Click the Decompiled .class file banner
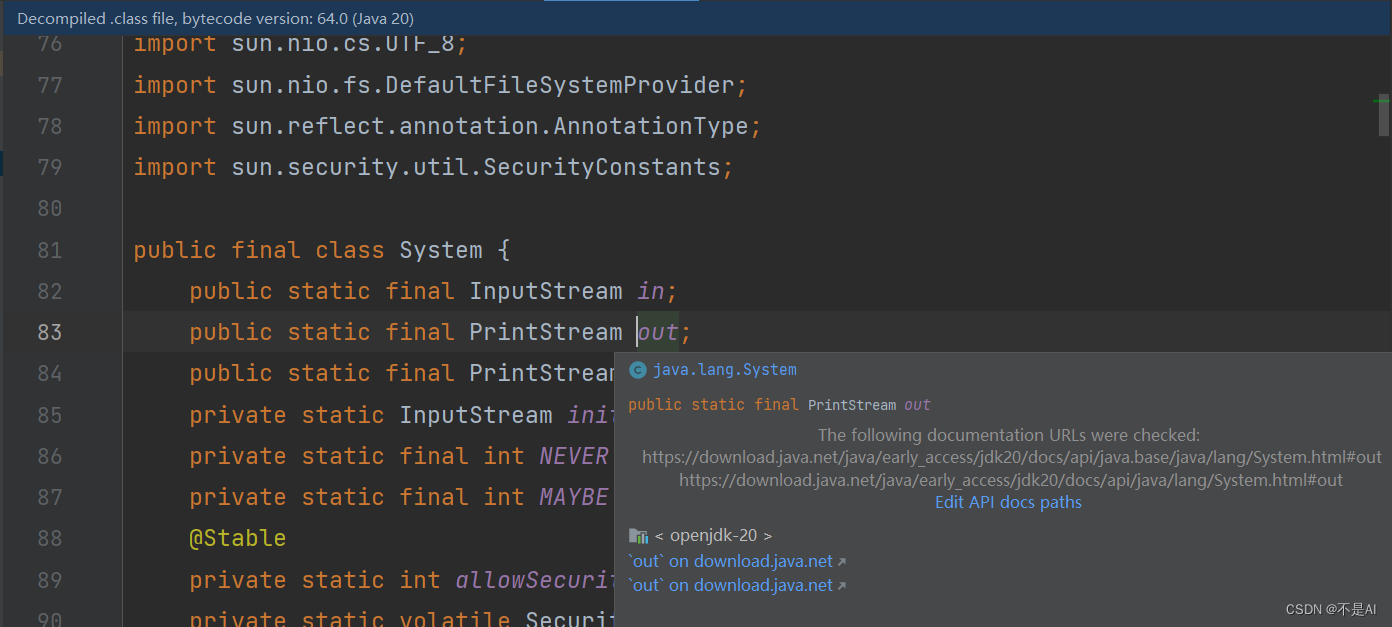The height and width of the screenshot is (627, 1392). tap(220, 18)
